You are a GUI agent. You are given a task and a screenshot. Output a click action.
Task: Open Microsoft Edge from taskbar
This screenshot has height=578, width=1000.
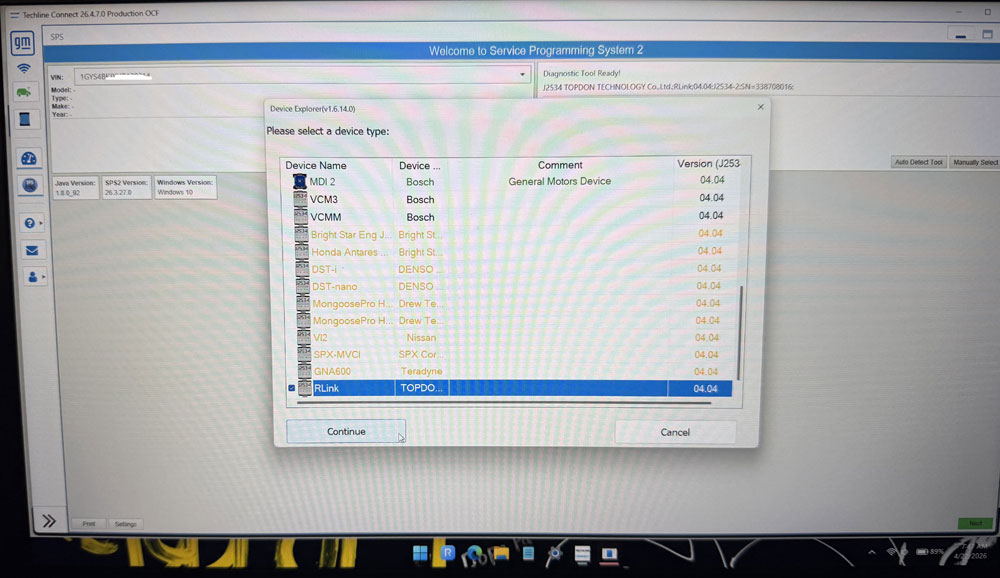tap(474, 554)
